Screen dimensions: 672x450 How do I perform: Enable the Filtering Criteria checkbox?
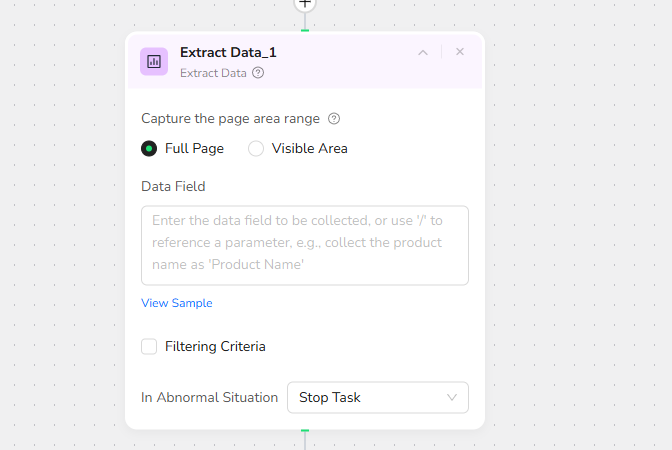149,346
